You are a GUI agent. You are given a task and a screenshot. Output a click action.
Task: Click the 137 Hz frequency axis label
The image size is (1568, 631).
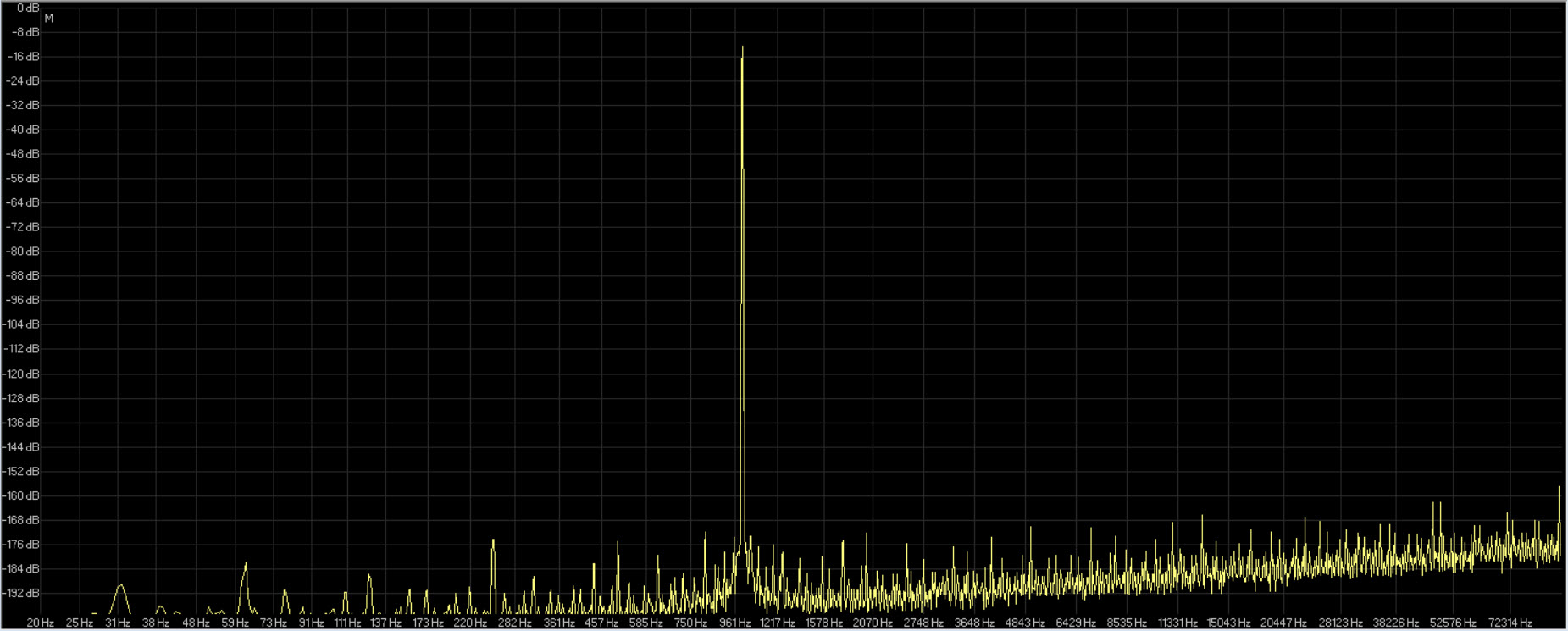[385, 623]
